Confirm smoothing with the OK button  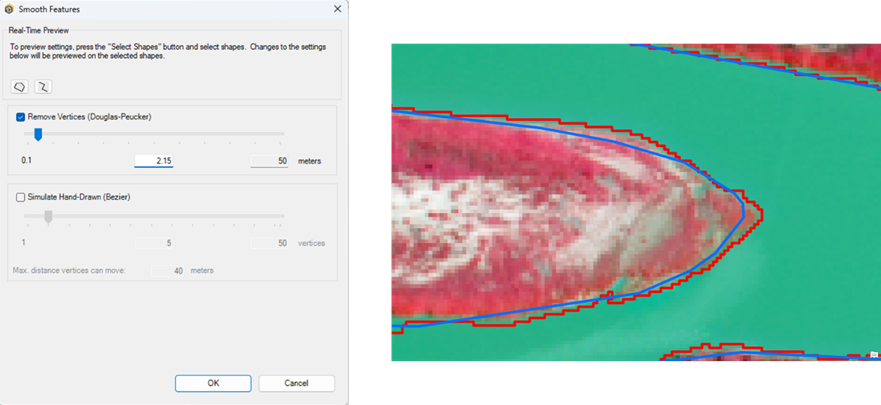click(x=213, y=383)
